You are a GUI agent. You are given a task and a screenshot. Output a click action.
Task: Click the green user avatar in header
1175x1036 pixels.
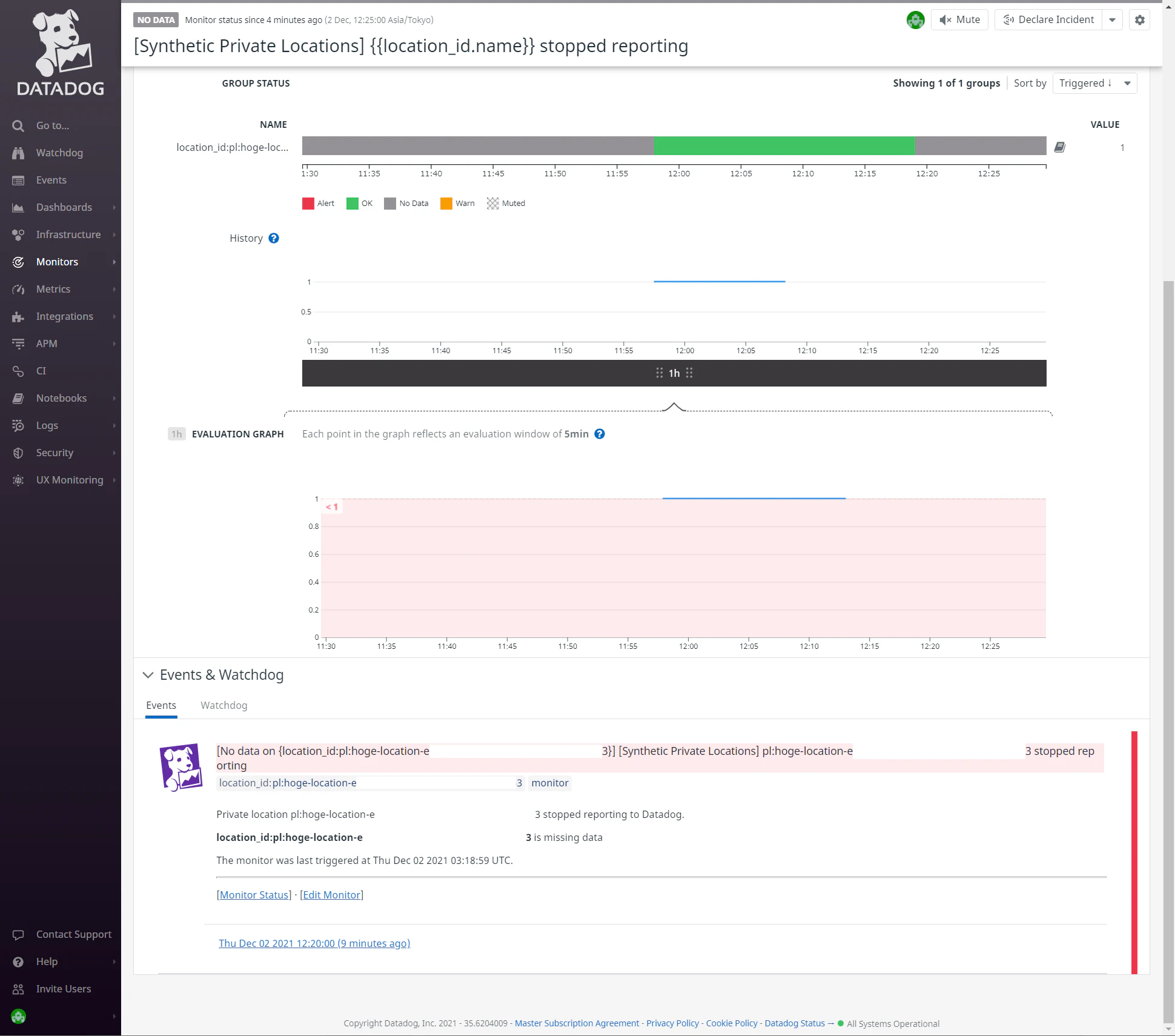coord(915,20)
